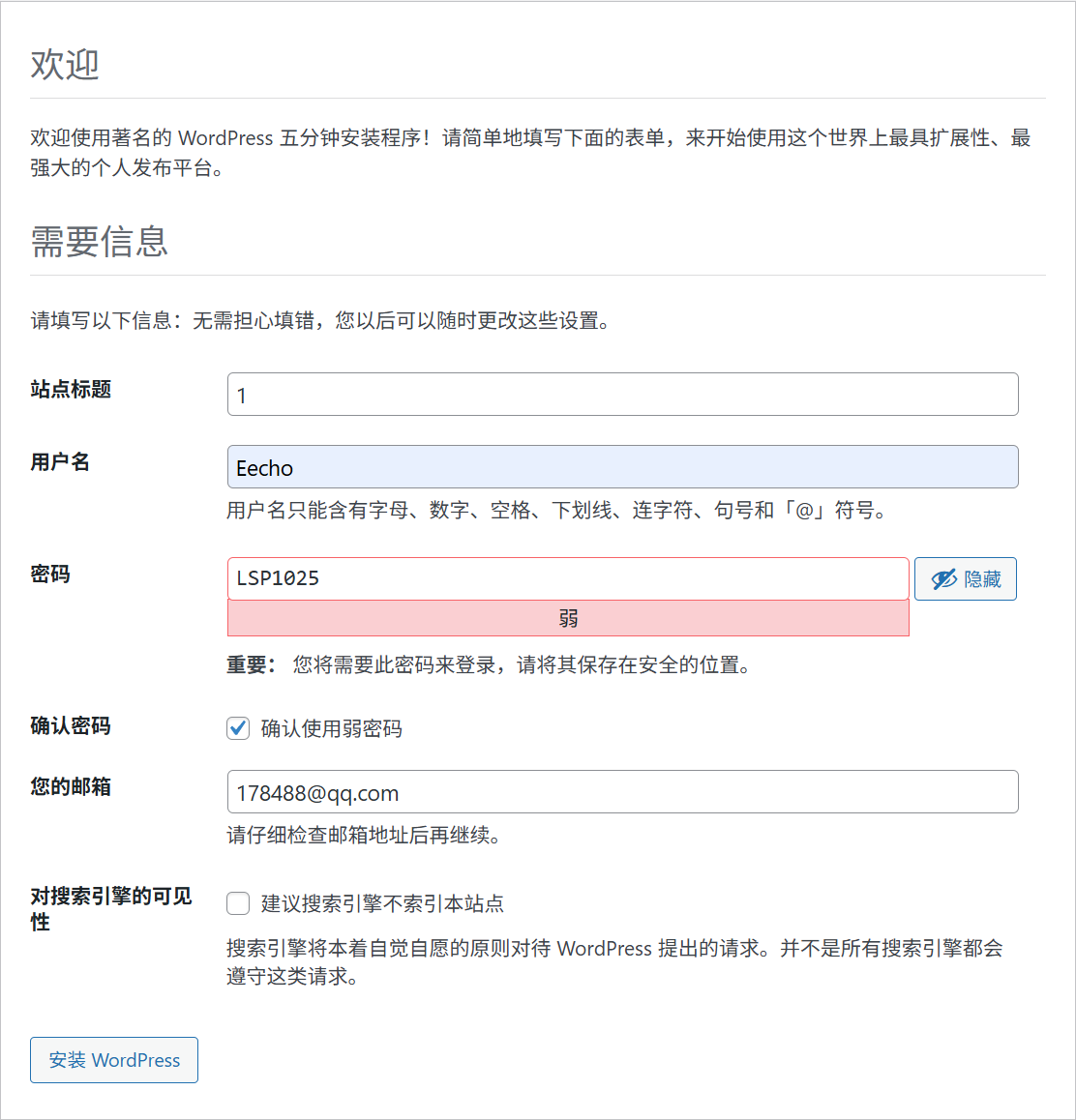The image size is (1076, 1120).
Task: Click the 确认使用弱密码 label text
Action: point(331,728)
